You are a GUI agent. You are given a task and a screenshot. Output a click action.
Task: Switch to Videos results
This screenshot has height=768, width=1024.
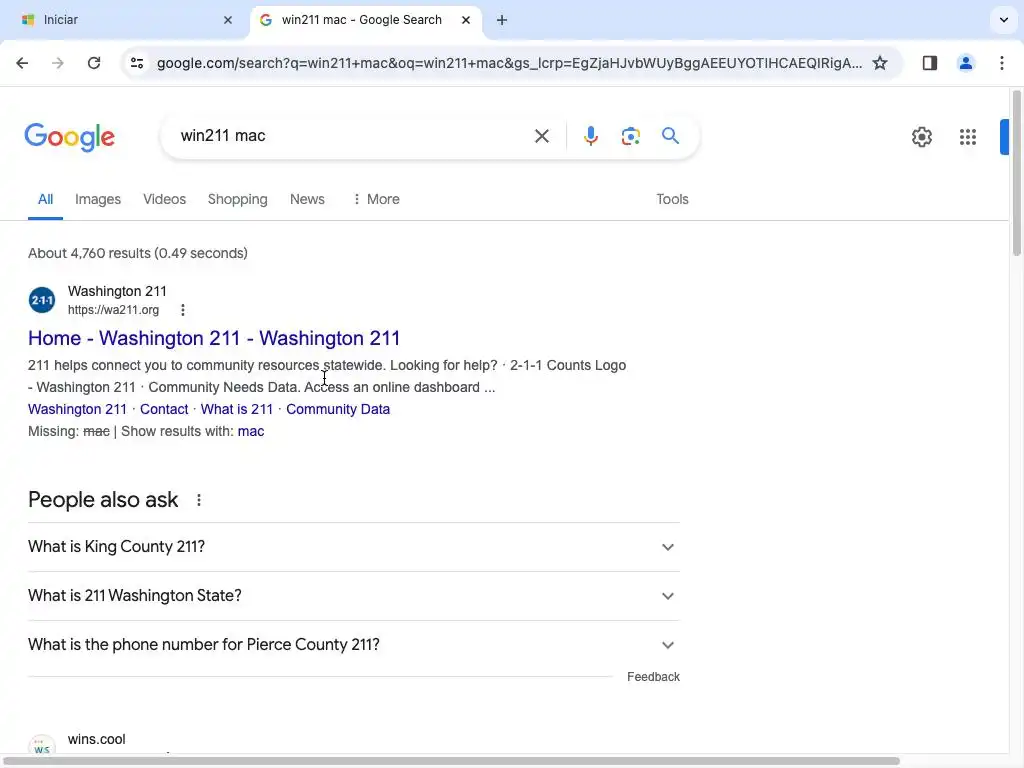pos(165,199)
